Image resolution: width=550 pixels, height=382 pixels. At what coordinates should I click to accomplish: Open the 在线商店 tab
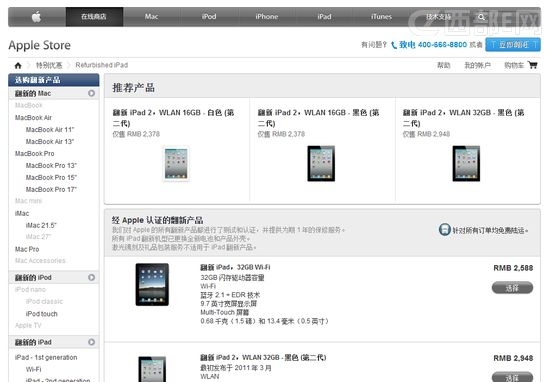(94, 16)
